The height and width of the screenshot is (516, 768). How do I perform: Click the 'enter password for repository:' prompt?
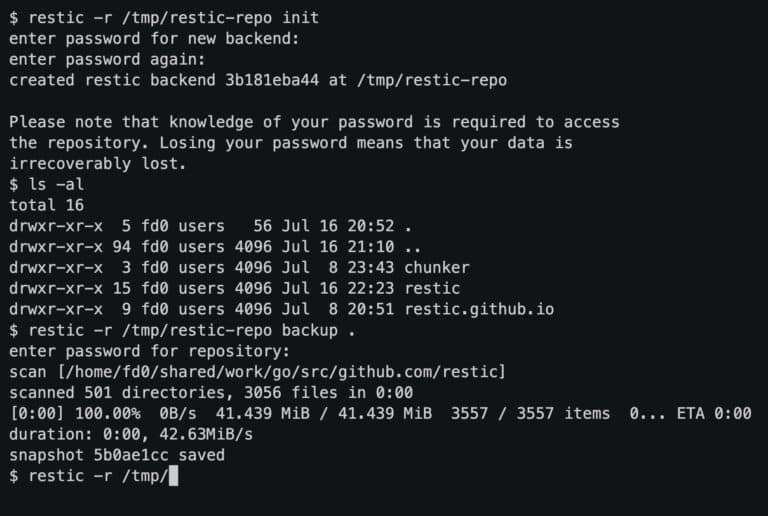pyautogui.click(x=149, y=351)
